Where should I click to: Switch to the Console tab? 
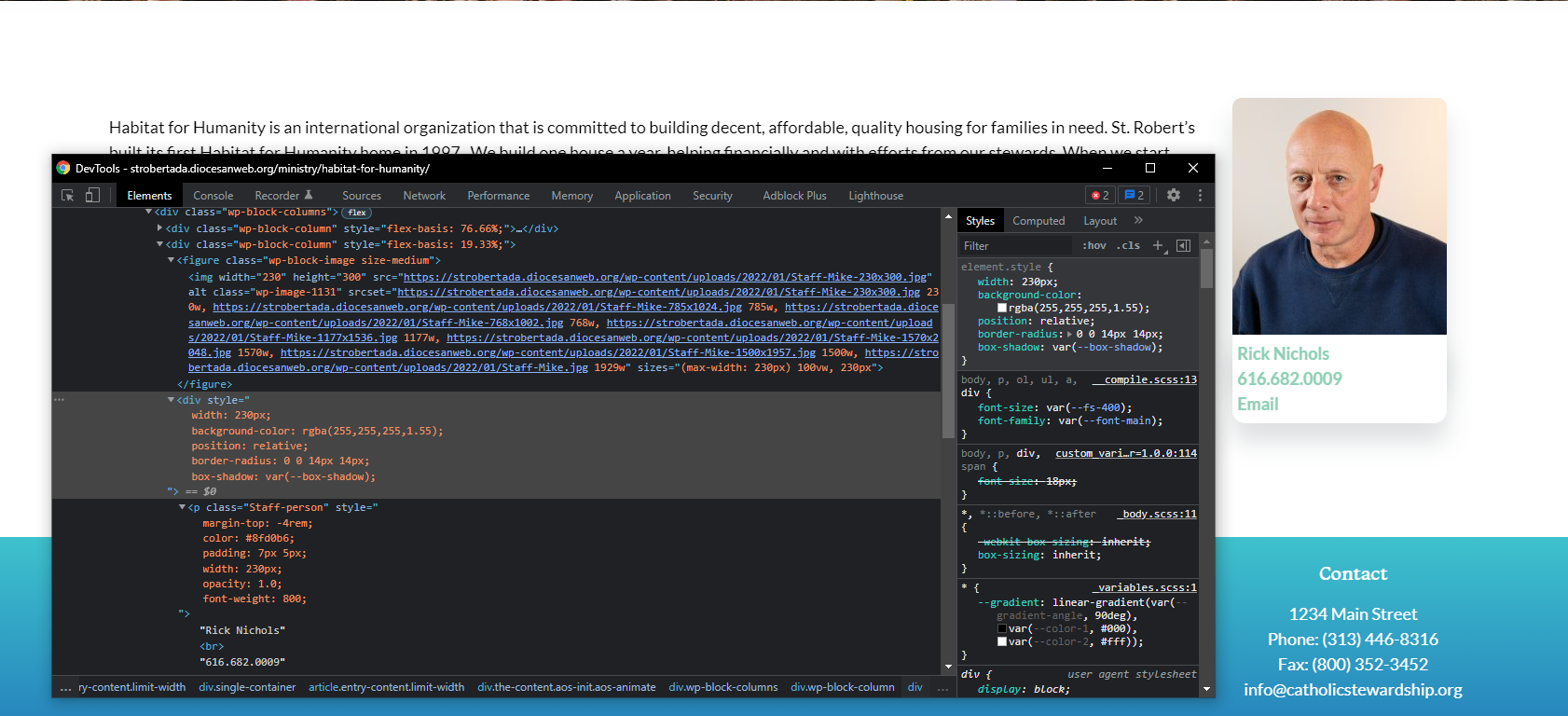(213, 196)
